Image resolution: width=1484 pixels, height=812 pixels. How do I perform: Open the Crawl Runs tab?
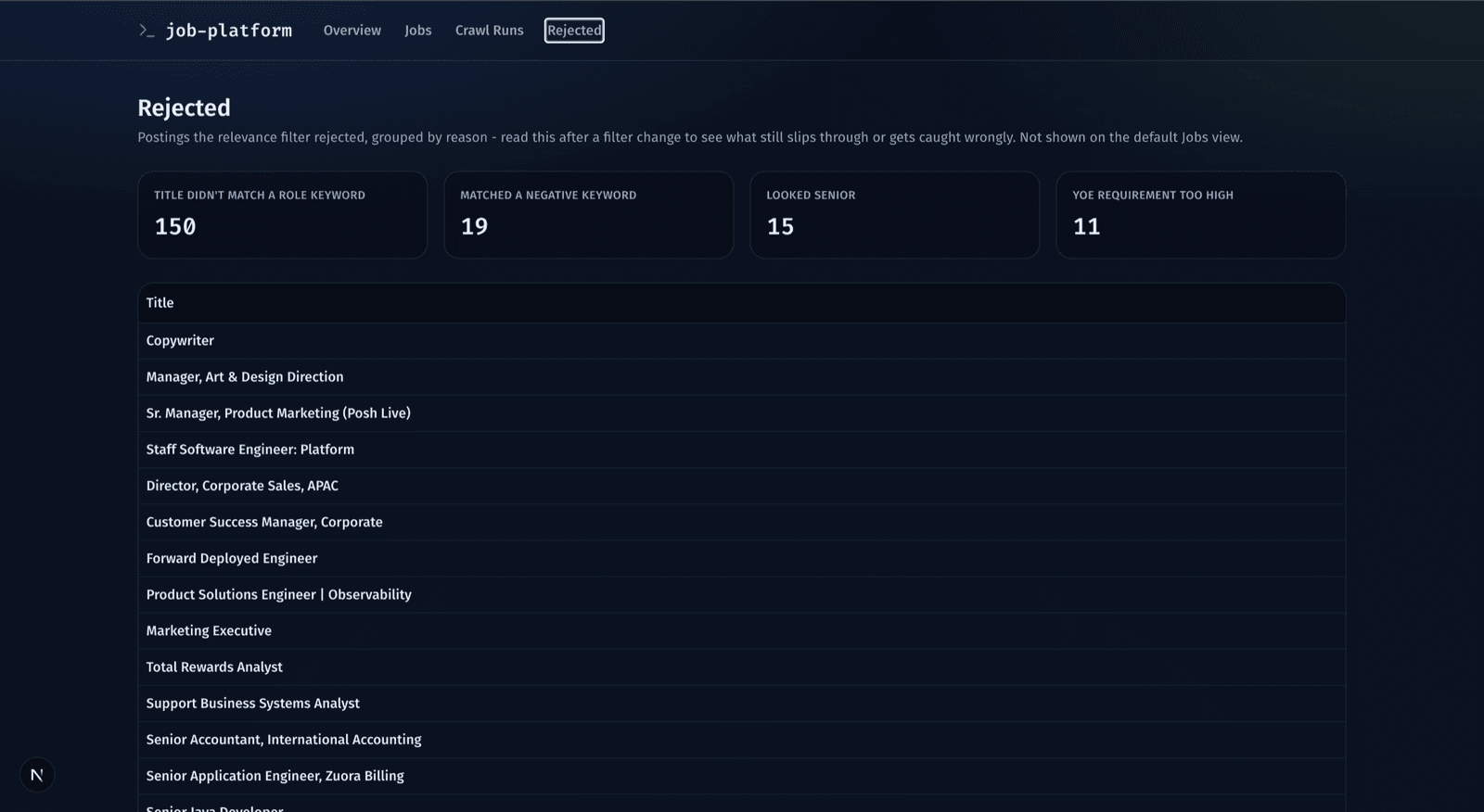click(x=489, y=31)
